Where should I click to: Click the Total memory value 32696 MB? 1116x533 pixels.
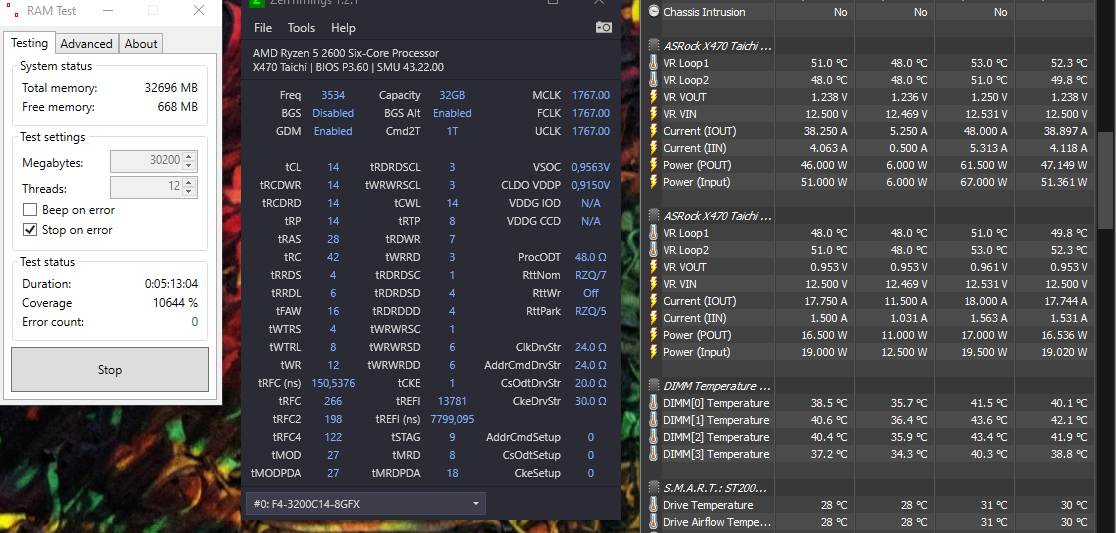171,88
